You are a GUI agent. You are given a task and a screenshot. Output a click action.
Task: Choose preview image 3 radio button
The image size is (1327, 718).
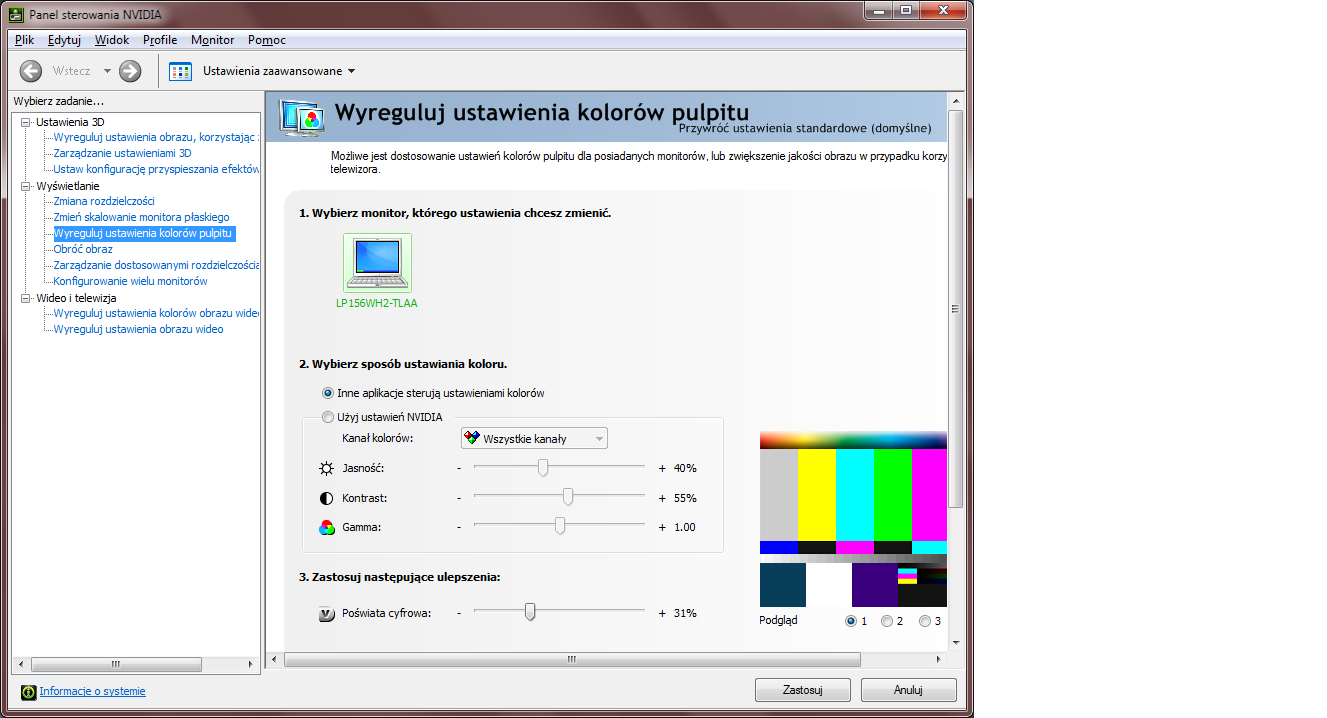pyautogui.click(x=925, y=621)
